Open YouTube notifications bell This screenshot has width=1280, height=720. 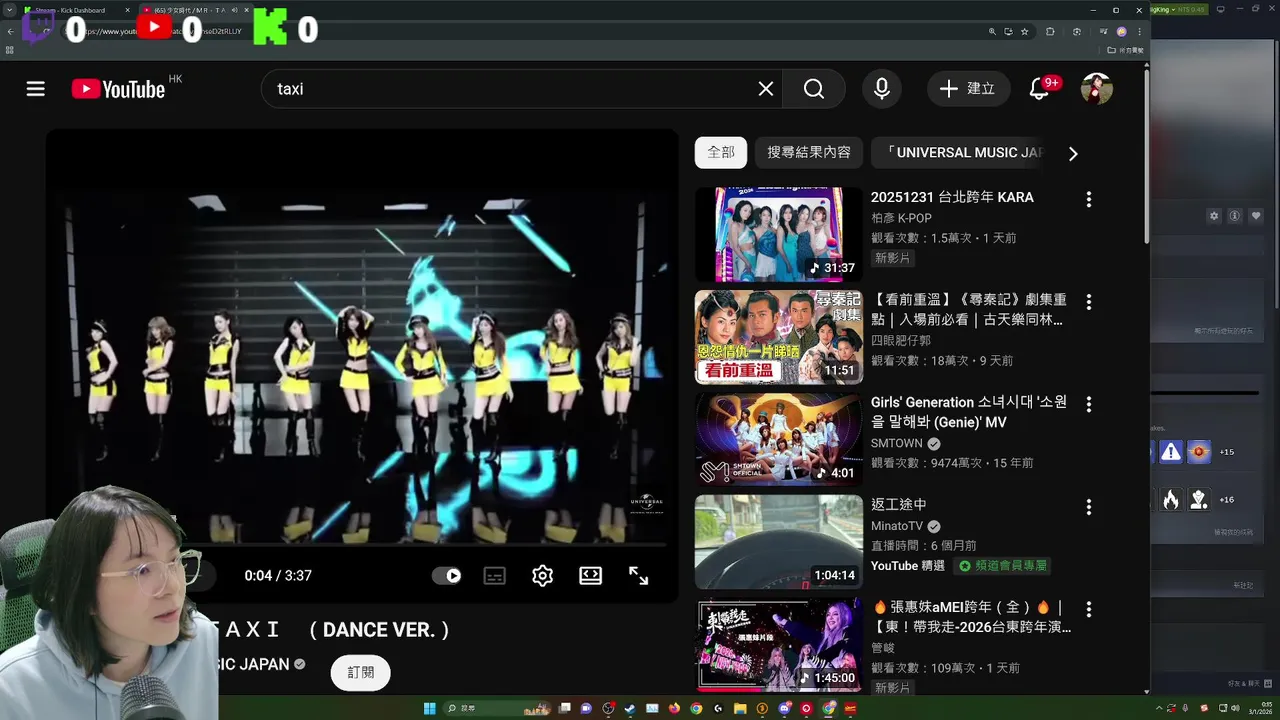(1039, 89)
